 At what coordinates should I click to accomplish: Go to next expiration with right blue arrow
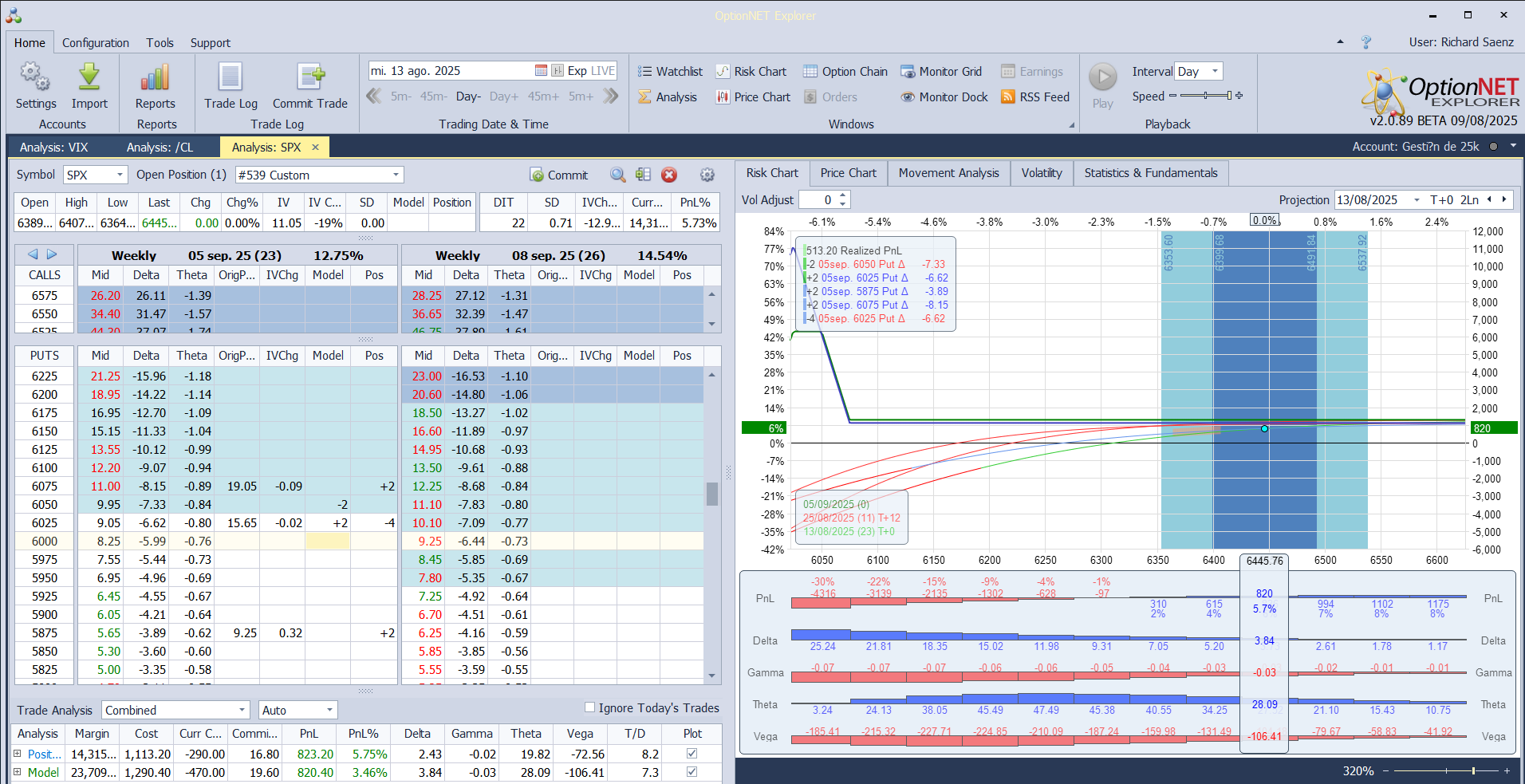(52, 254)
